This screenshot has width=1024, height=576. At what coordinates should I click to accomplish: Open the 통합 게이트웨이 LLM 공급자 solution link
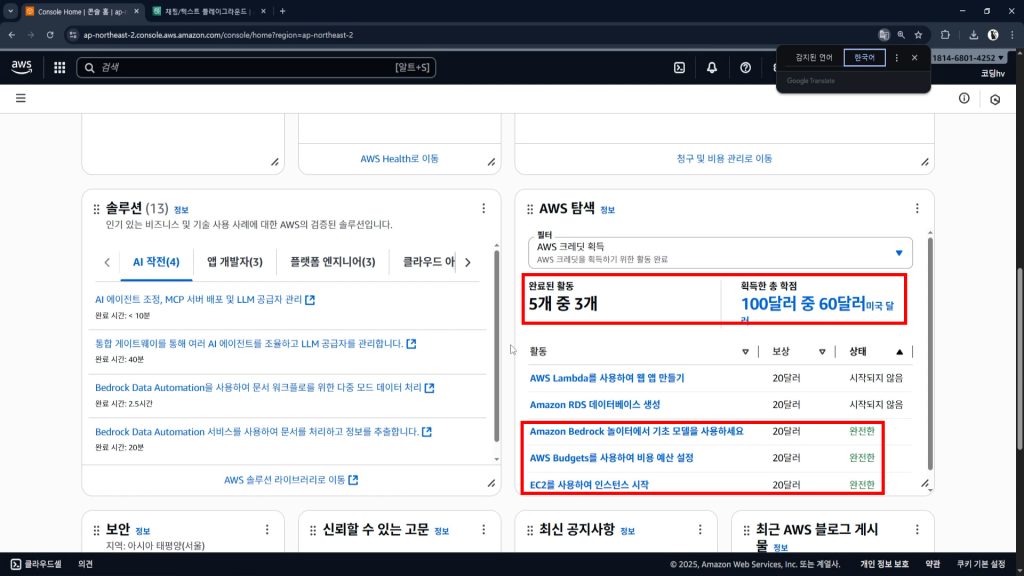(255, 344)
